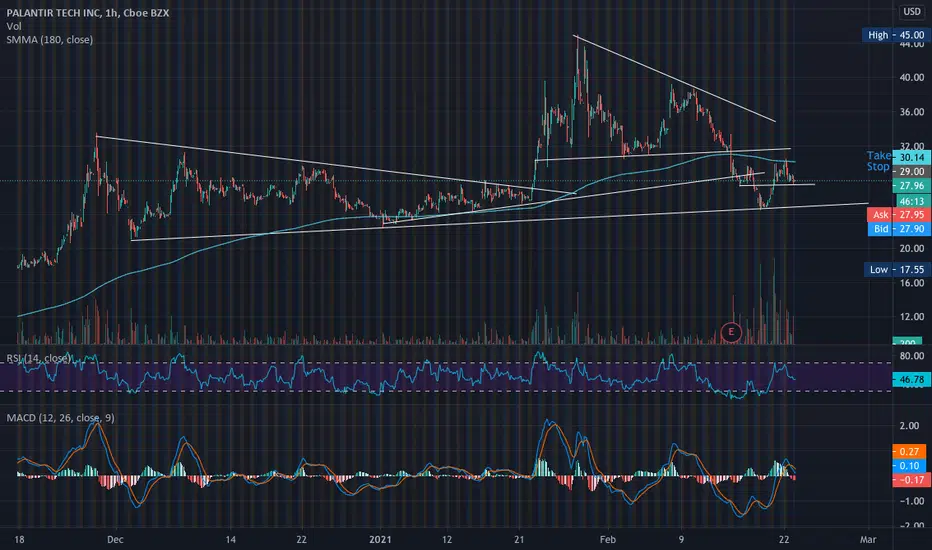Click the Low 17.55 price label
Viewport: 932px width, 550px height.
[x=897, y=269]
